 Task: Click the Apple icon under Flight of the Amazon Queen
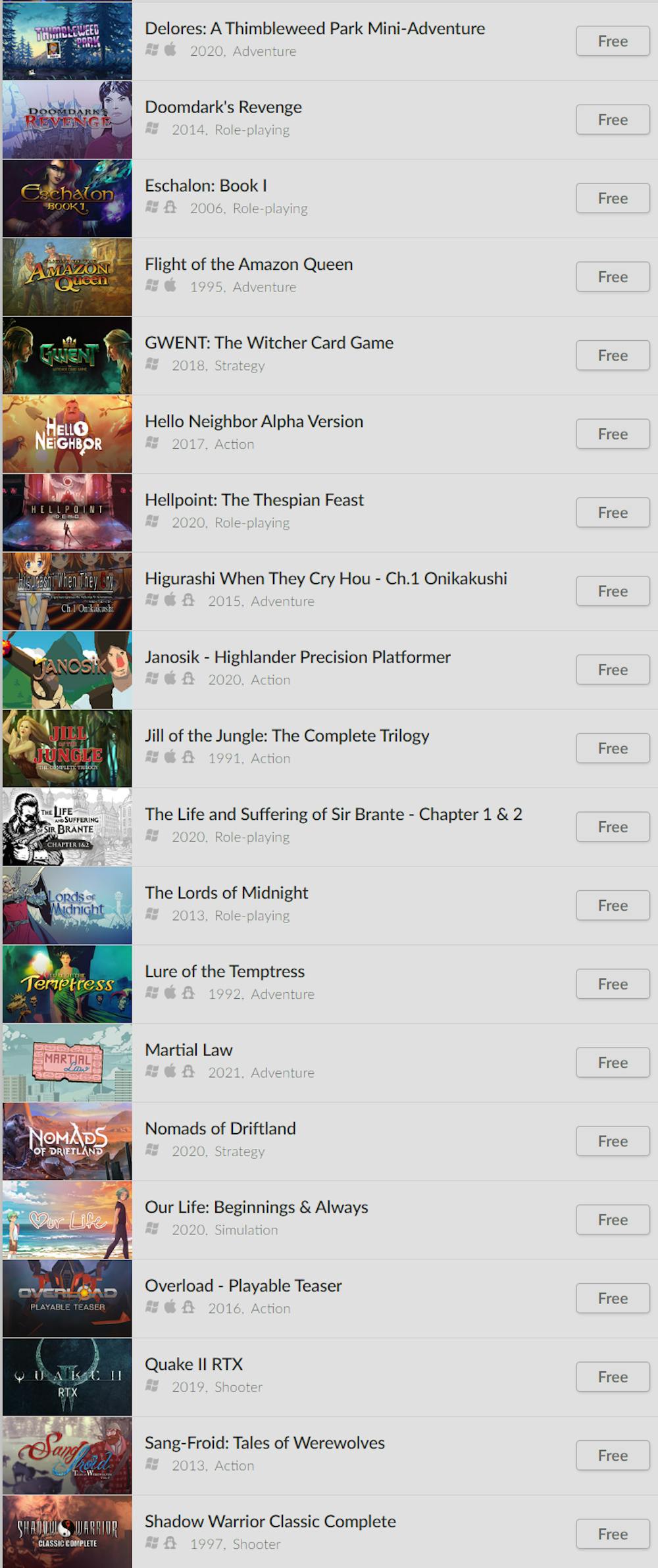(170, 286)
